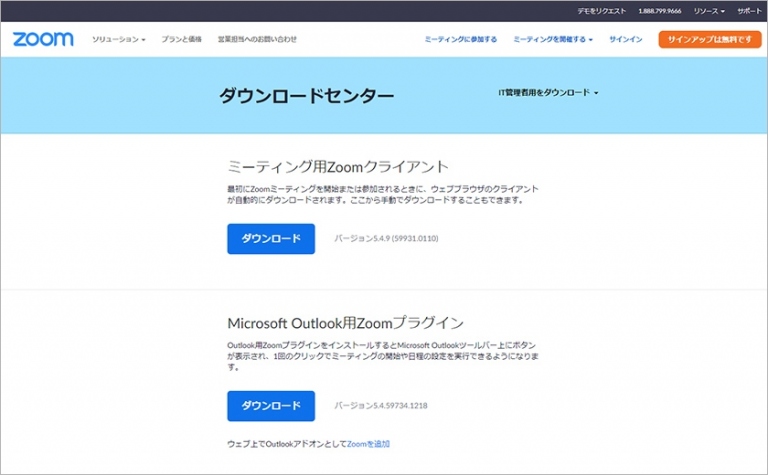
Task: Open the プランと価格 page
Action: 181,39
